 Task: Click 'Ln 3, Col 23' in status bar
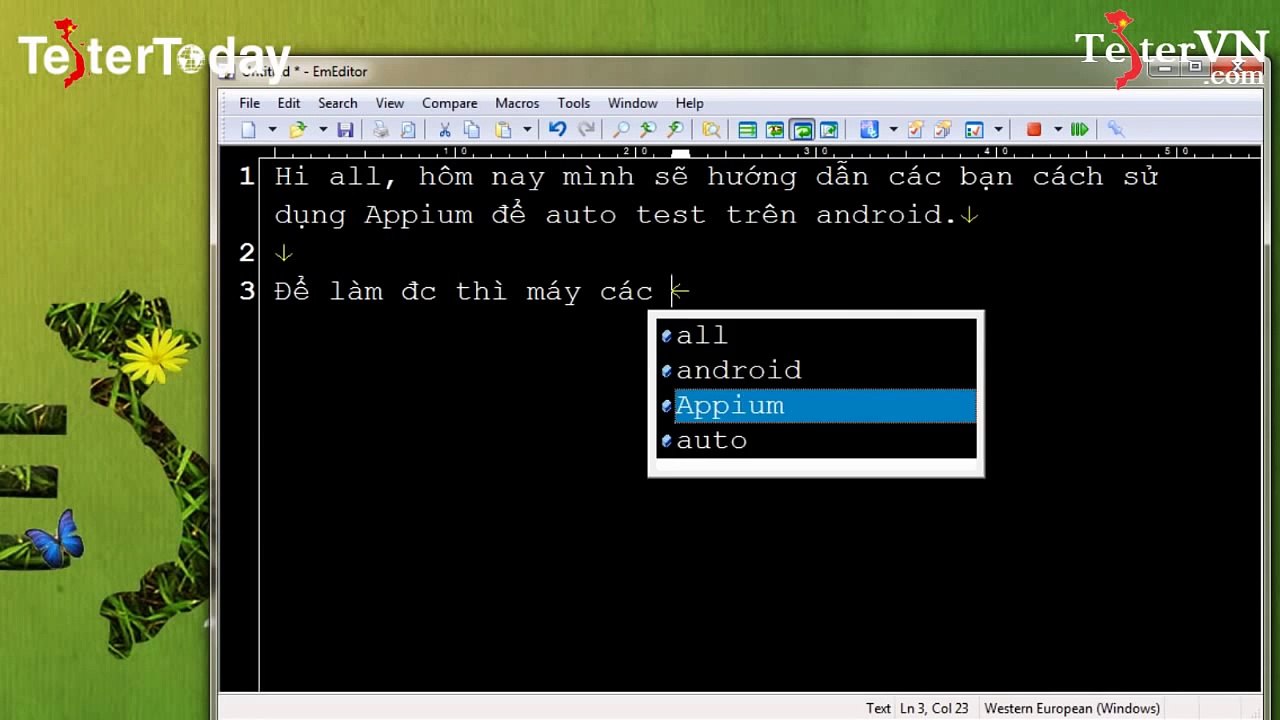934,708
